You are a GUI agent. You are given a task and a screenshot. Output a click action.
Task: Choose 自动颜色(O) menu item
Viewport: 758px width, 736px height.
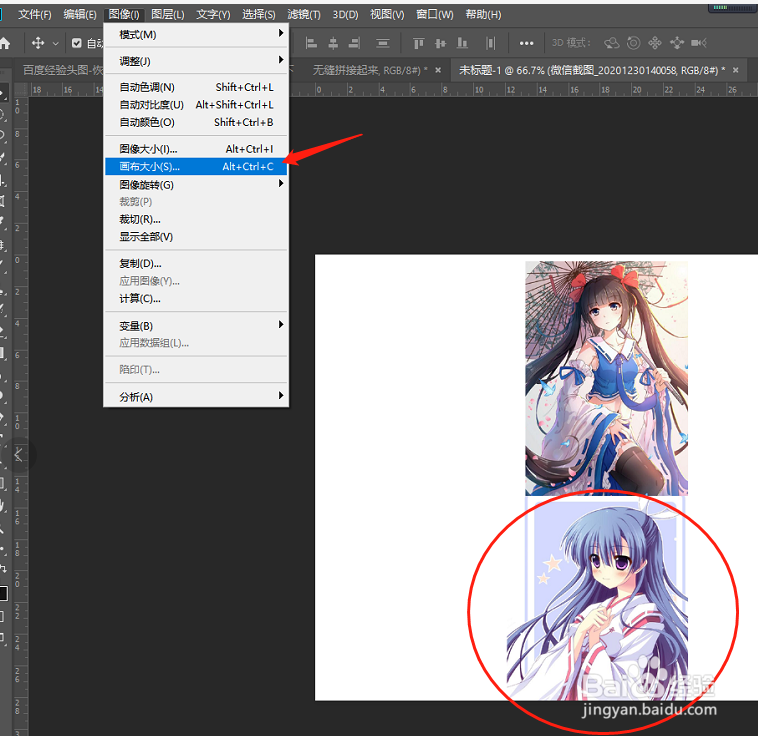[x=196, y=122]
